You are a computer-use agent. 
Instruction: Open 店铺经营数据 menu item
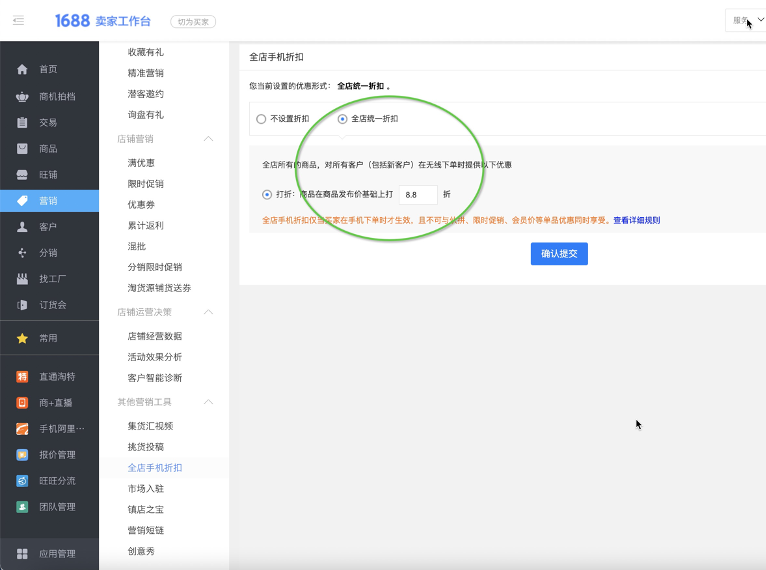pos(155,336)
